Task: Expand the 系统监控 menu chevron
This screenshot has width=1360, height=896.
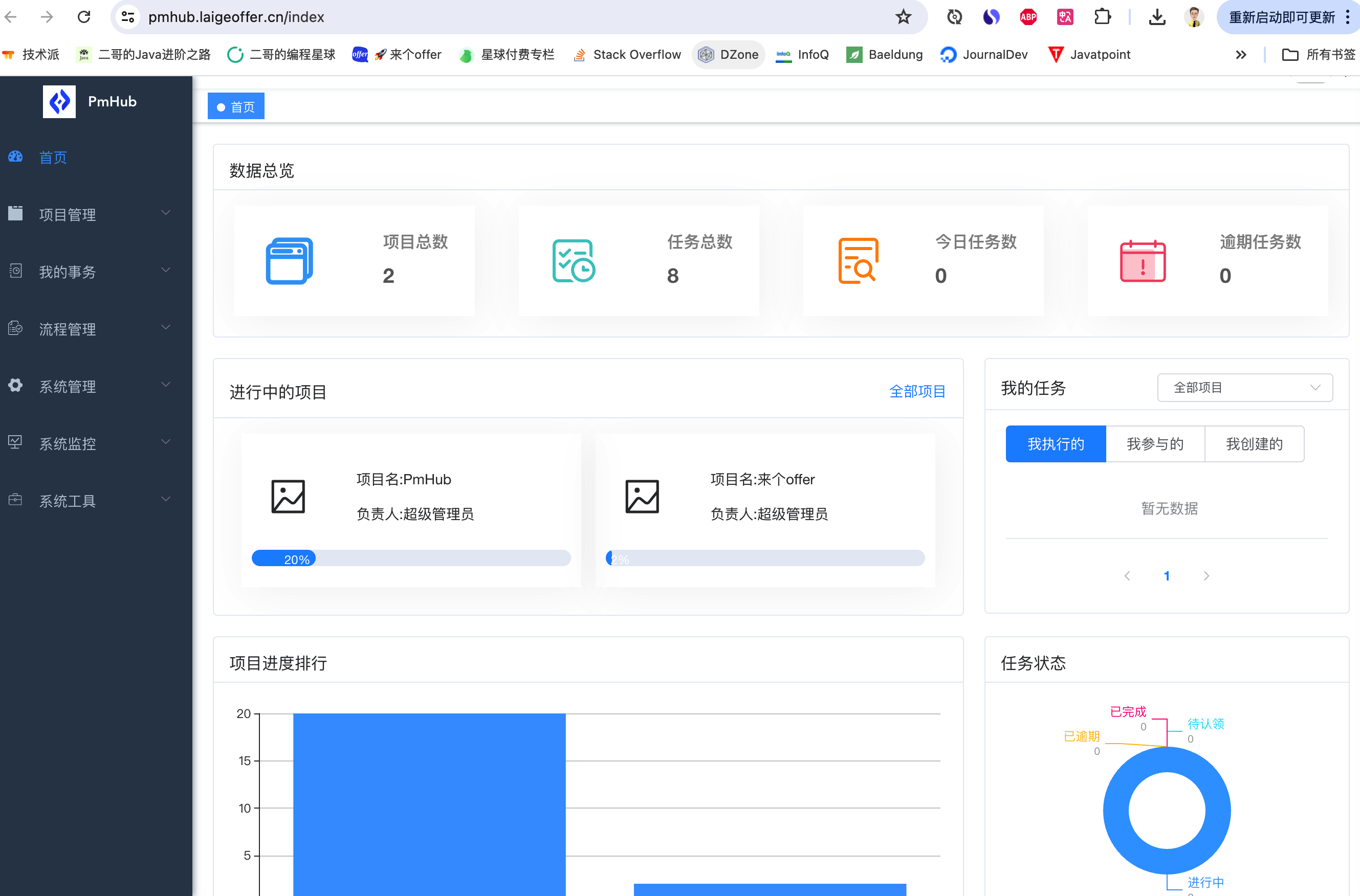Action: pos(166,442)
